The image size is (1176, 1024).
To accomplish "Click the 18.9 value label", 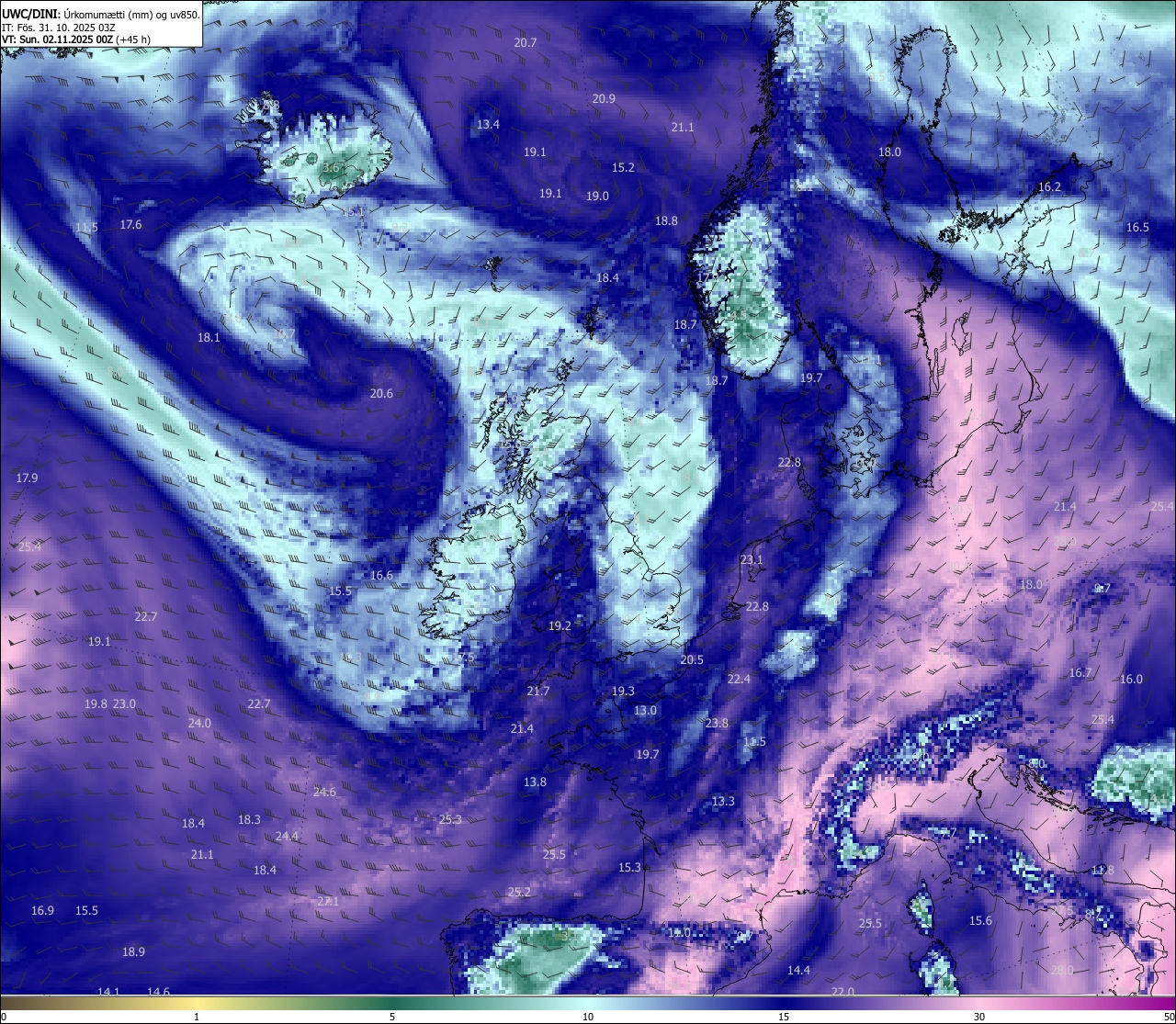I will [x=133, y=952].
